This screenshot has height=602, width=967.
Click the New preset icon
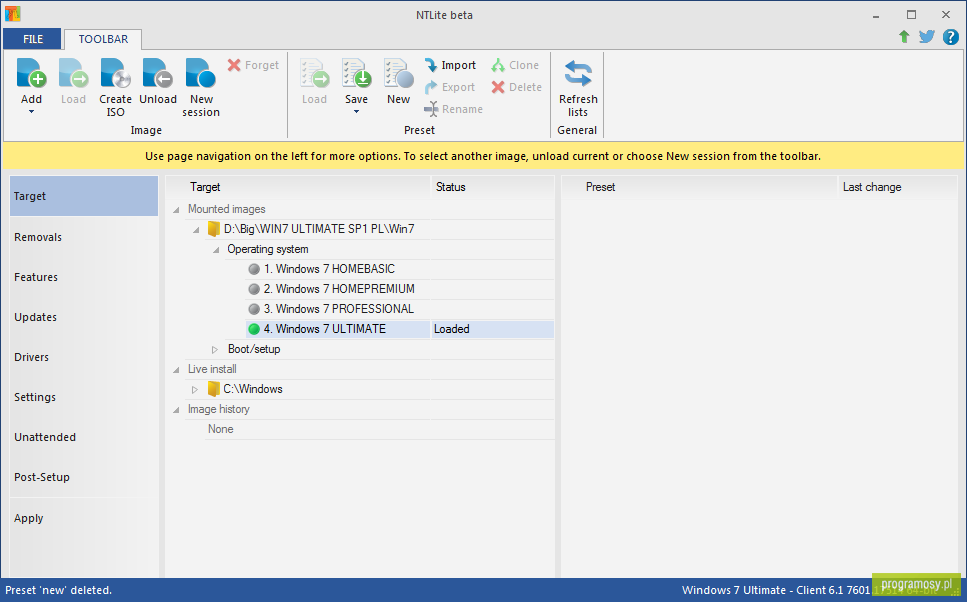398,73
